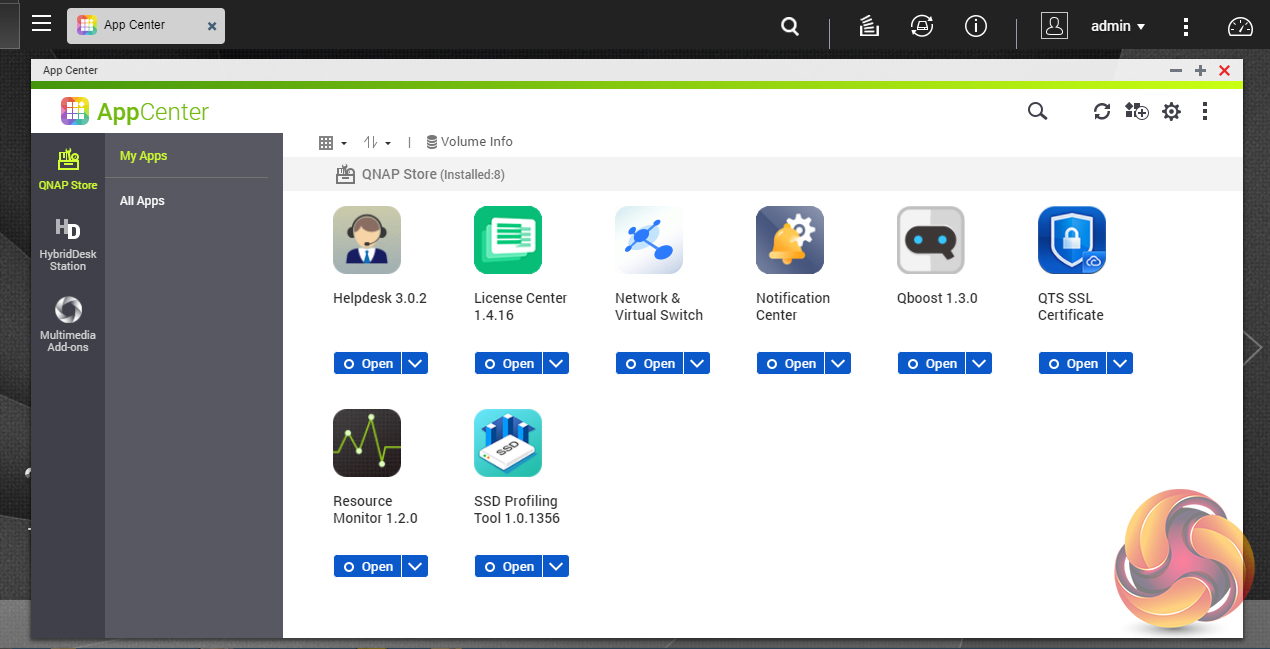Open the QTS main menu hamburger icon
The height and width of the screenshot is (649, 1270).
click(x=41, y=23)
